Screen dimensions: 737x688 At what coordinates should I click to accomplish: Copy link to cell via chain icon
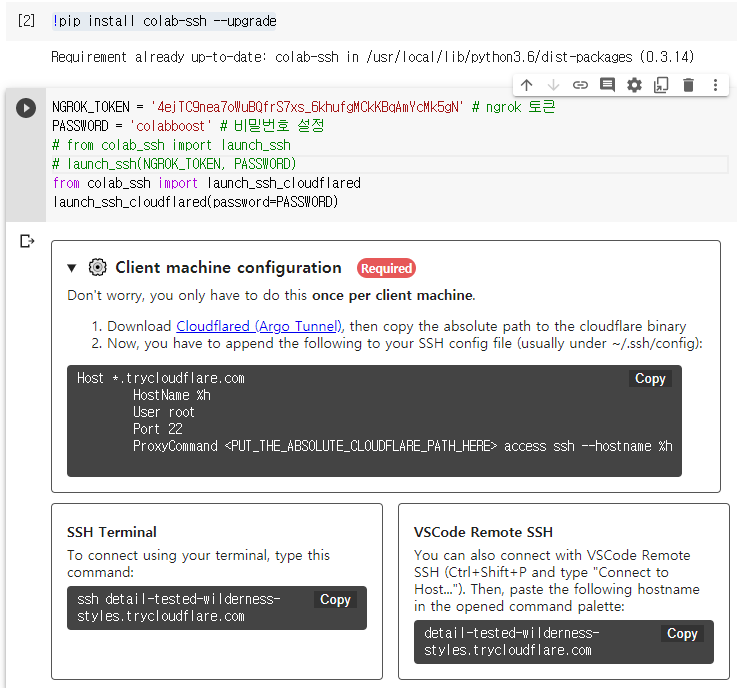(x=580, y=86)
